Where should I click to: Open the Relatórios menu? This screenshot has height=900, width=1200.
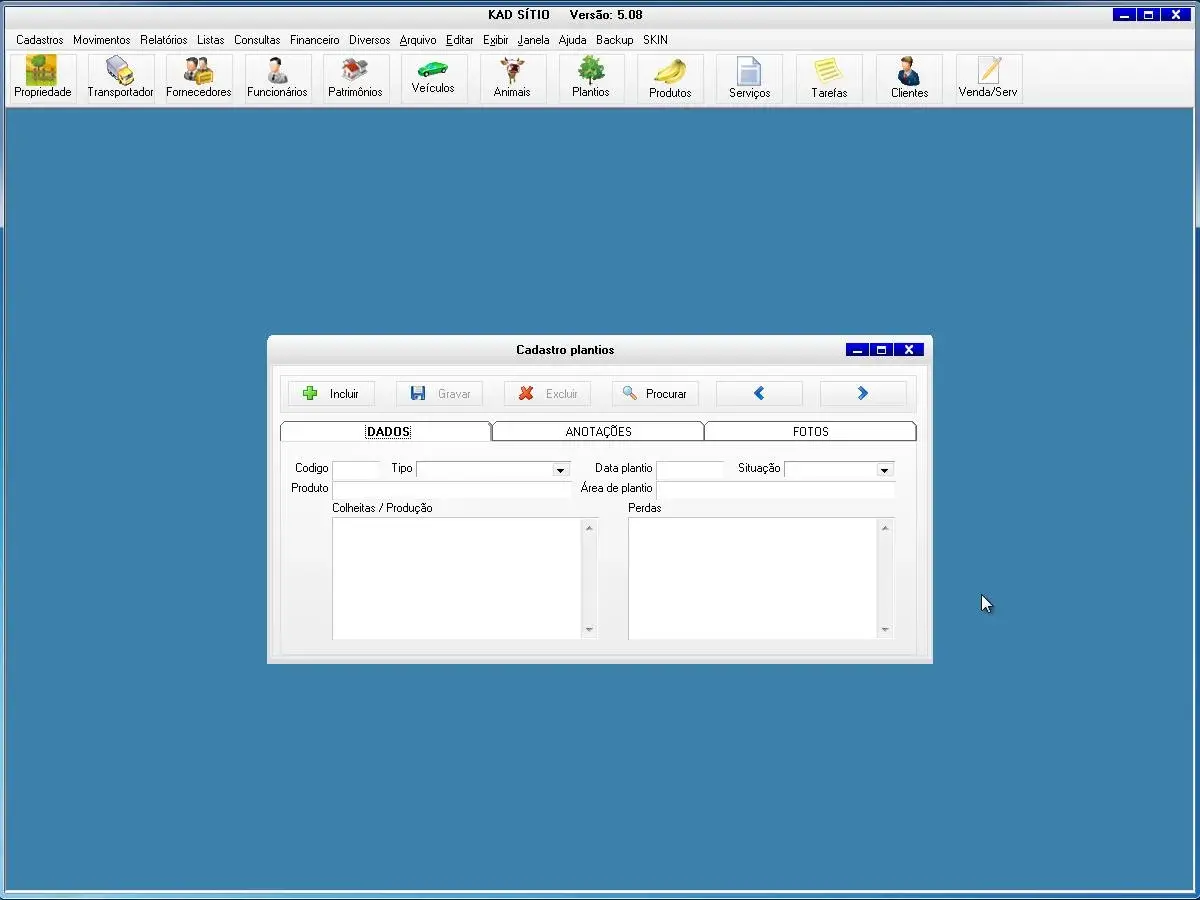point(164,40)
